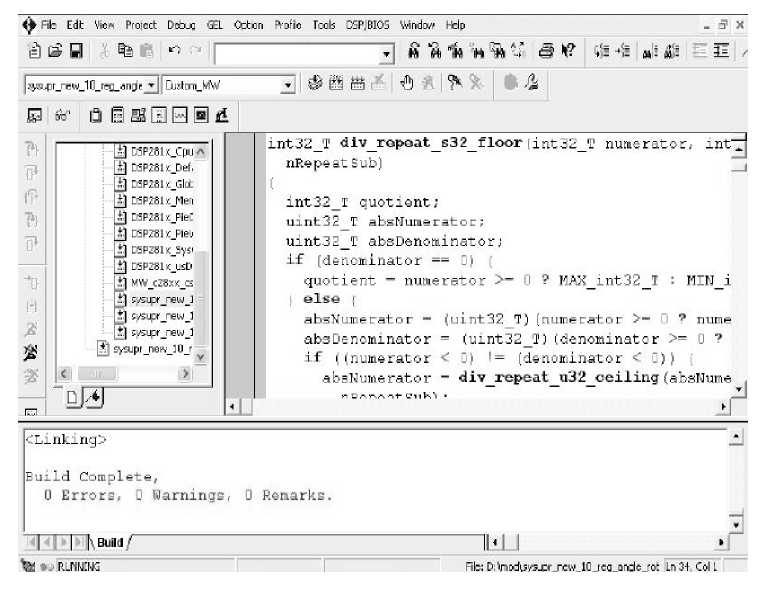Click the Open file folder icon
The image size is (770, 589).
[55, 51]
